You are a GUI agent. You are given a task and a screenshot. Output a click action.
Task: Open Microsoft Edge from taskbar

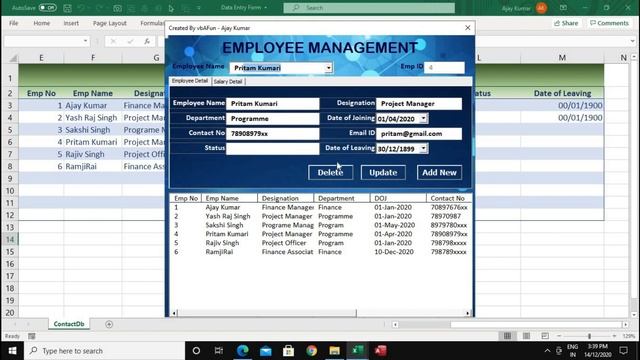pyautogui.click(x=242, y=351)
